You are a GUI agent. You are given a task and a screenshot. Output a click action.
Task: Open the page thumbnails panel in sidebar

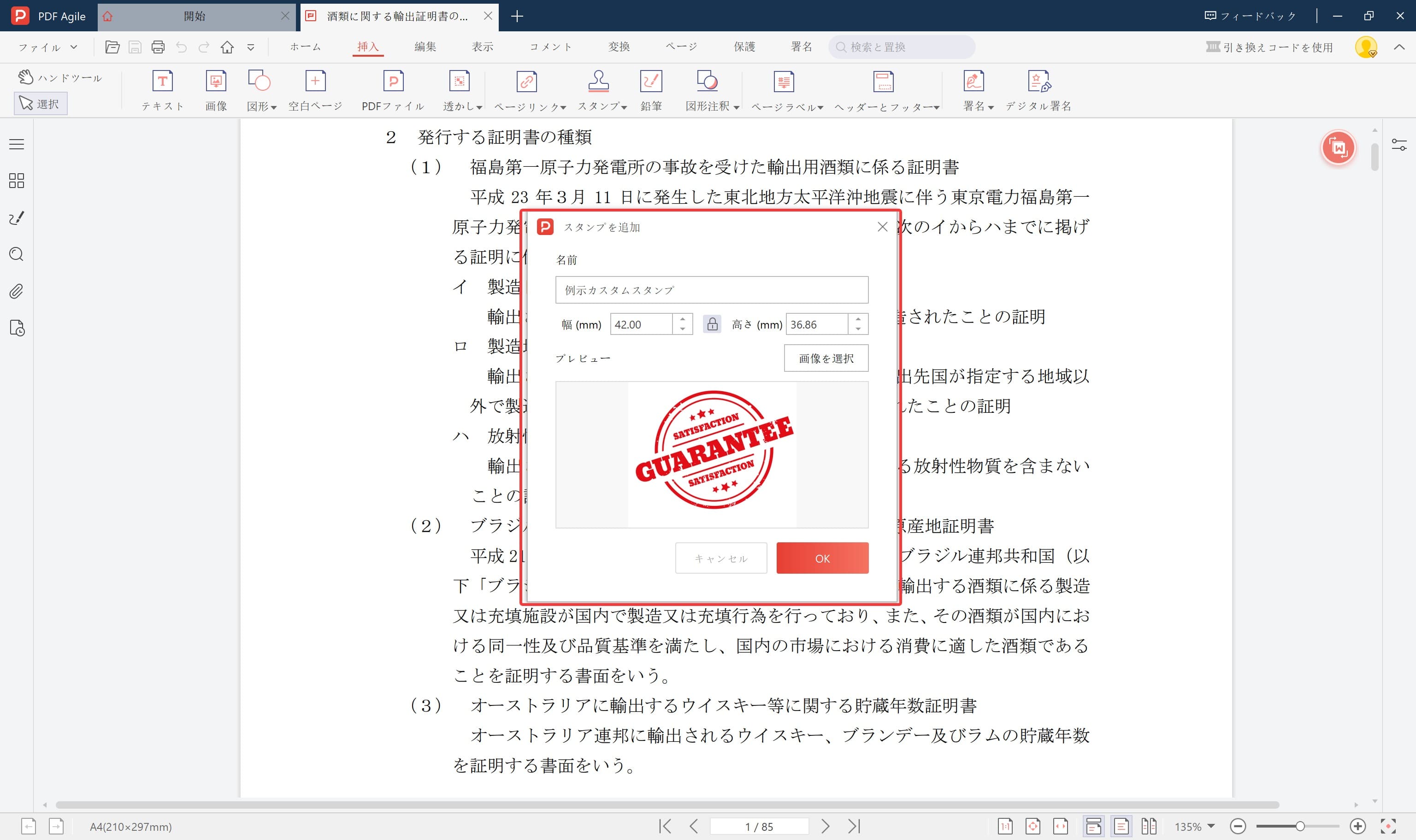pos(16,181)
